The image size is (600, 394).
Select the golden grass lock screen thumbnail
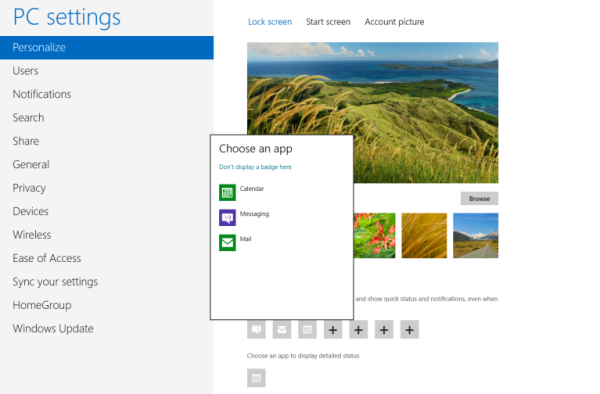click(424, 235)
